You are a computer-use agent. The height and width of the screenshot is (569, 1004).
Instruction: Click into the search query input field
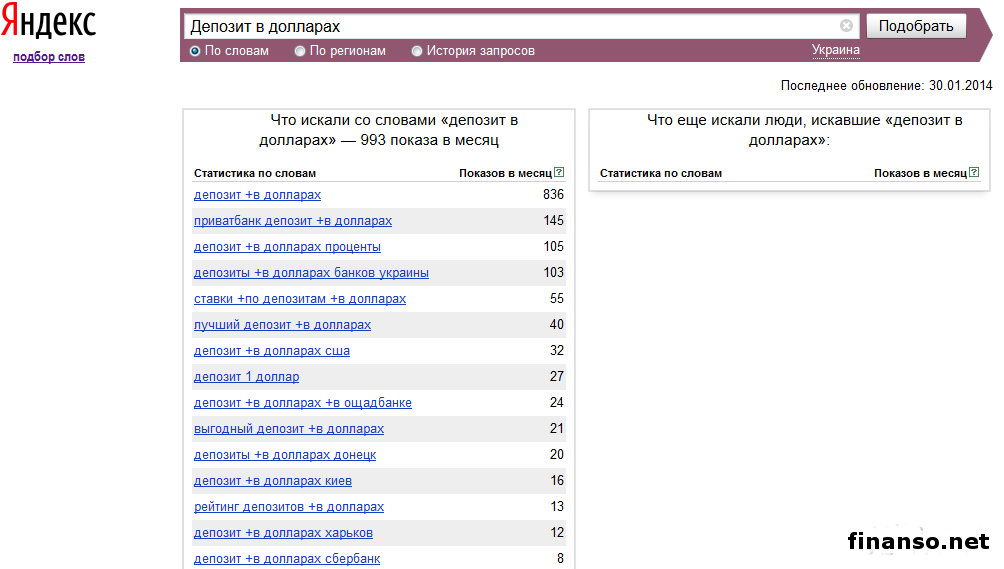(x=510, y=27)
